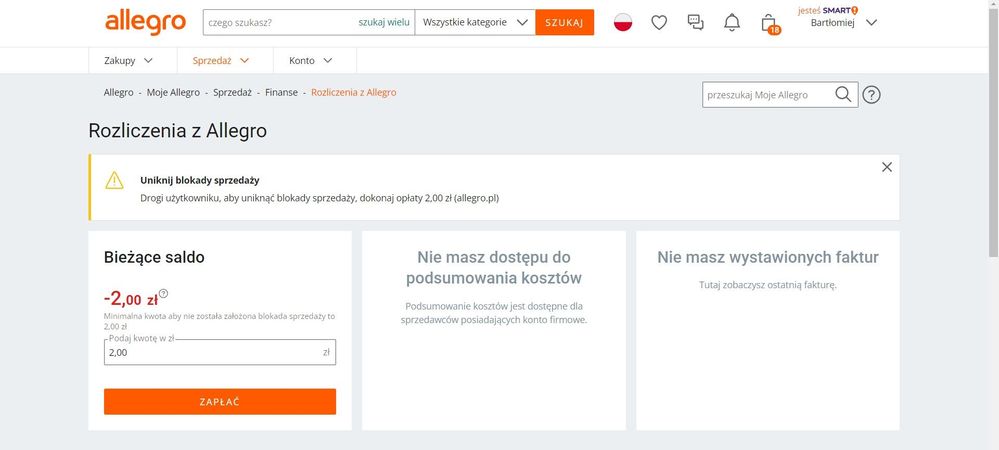Open the Allegro logo homepage

[145, 22]
